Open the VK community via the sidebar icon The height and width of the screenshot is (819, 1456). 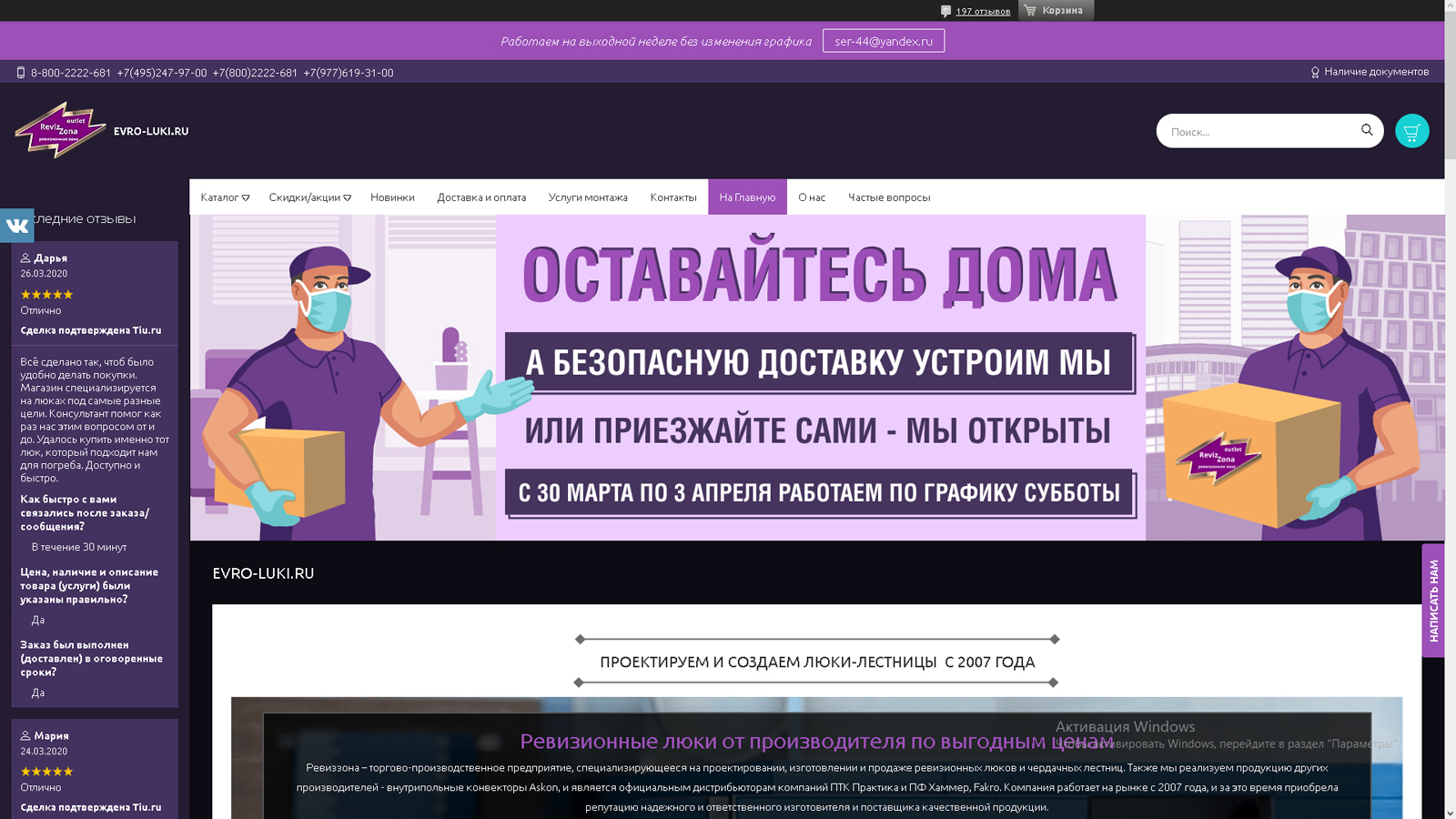point(16,225)
